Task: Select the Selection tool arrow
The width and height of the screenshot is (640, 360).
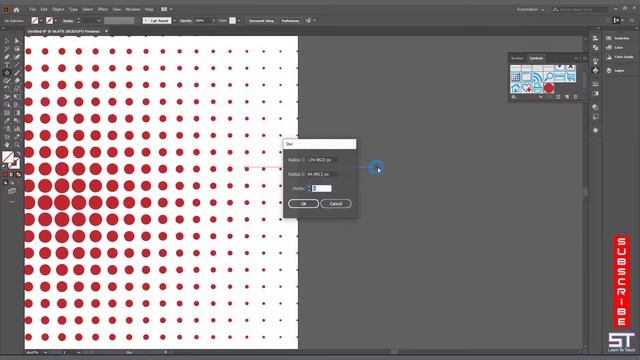Action: pyautogui.click(x=7, y=41)
